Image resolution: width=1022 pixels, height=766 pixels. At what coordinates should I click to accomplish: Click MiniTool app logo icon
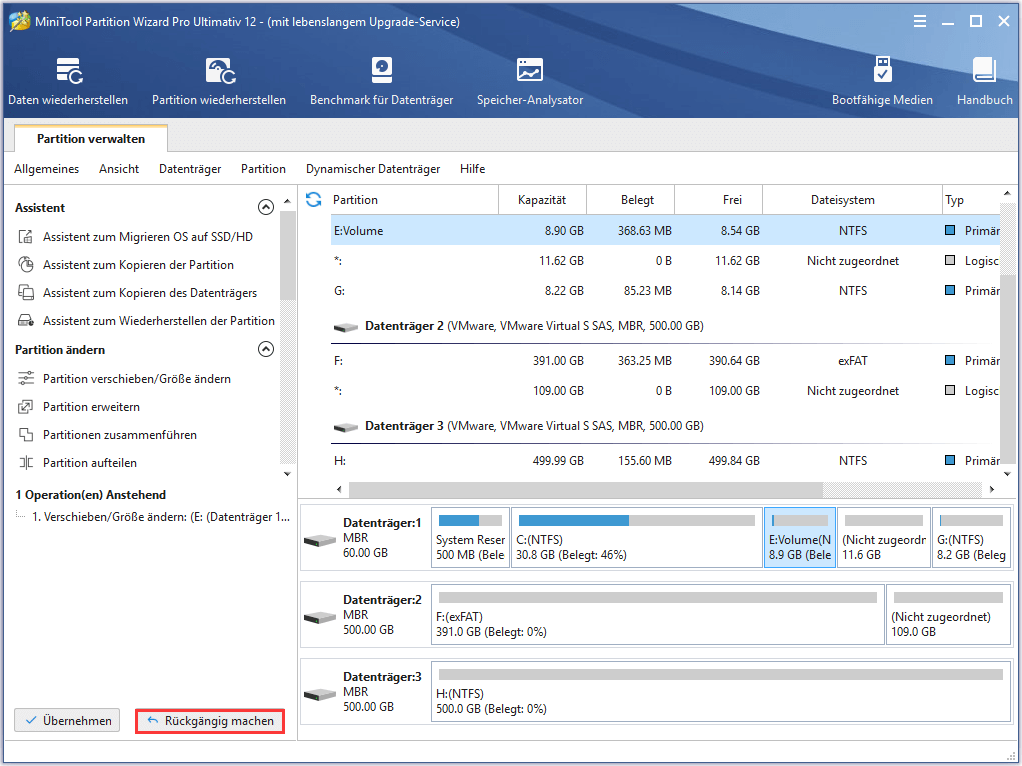[20, 22]
